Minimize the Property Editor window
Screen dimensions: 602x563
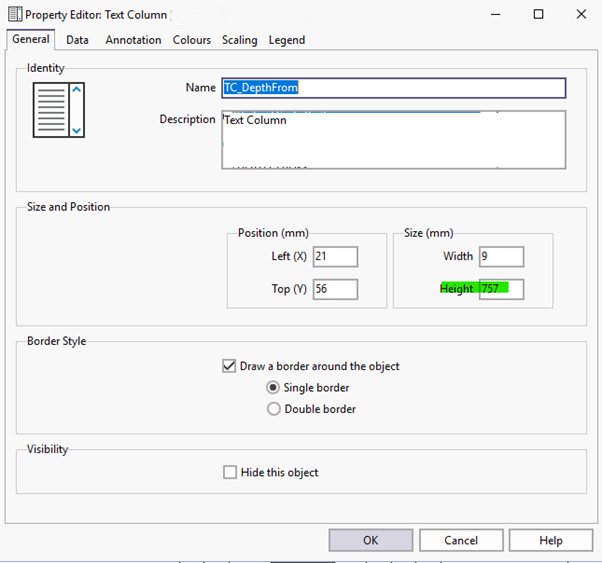click(495, 15)
